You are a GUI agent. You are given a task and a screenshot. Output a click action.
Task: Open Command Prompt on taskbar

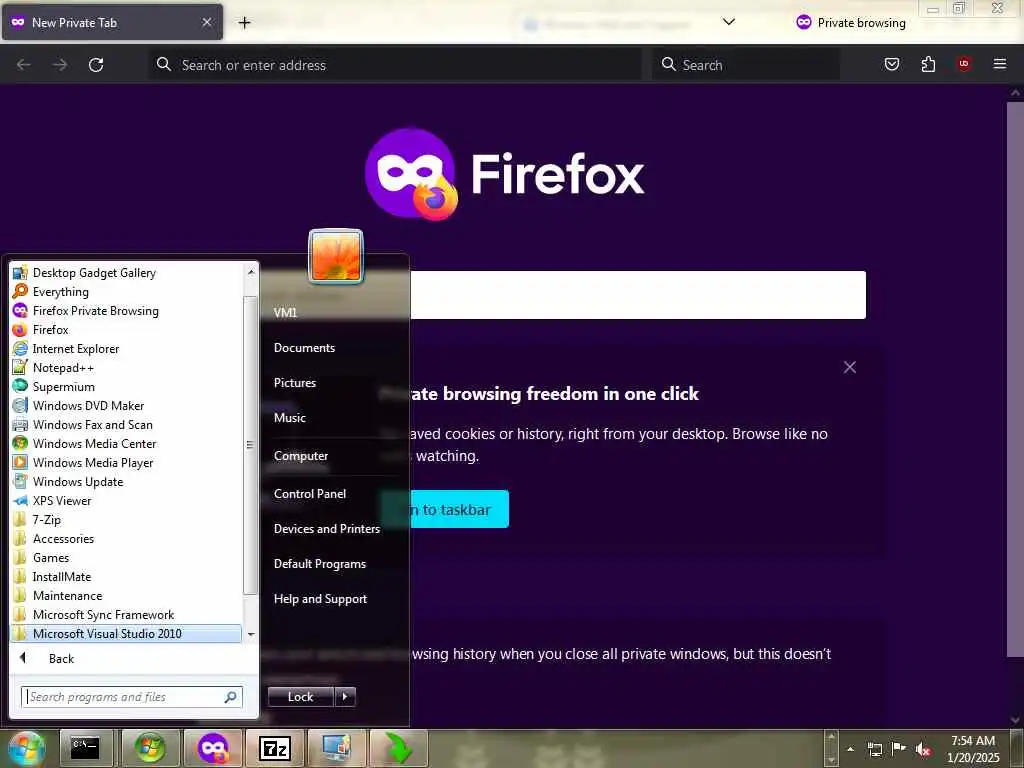86,748
